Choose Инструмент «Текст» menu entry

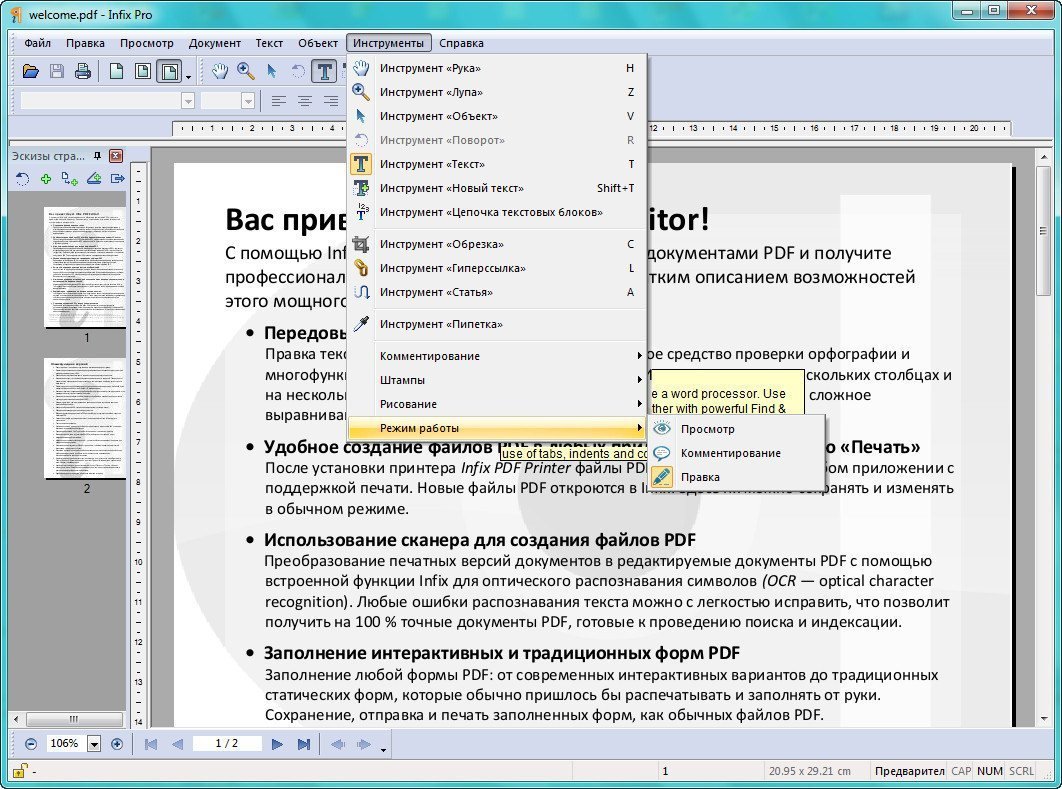click(497, 164)
